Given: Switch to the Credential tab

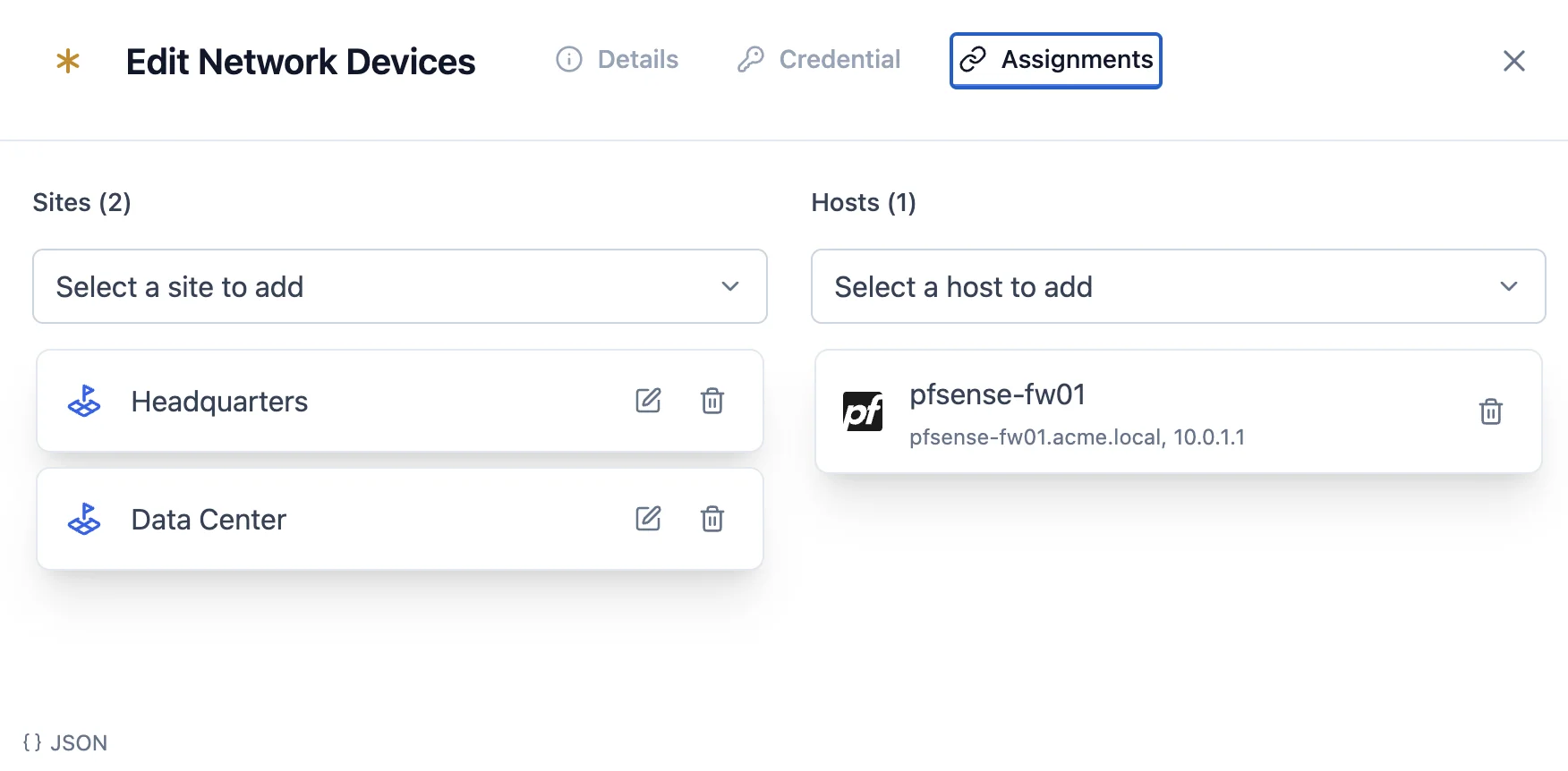Looking at the screenshot, I should pyautogui.click(x=819, y=60).
